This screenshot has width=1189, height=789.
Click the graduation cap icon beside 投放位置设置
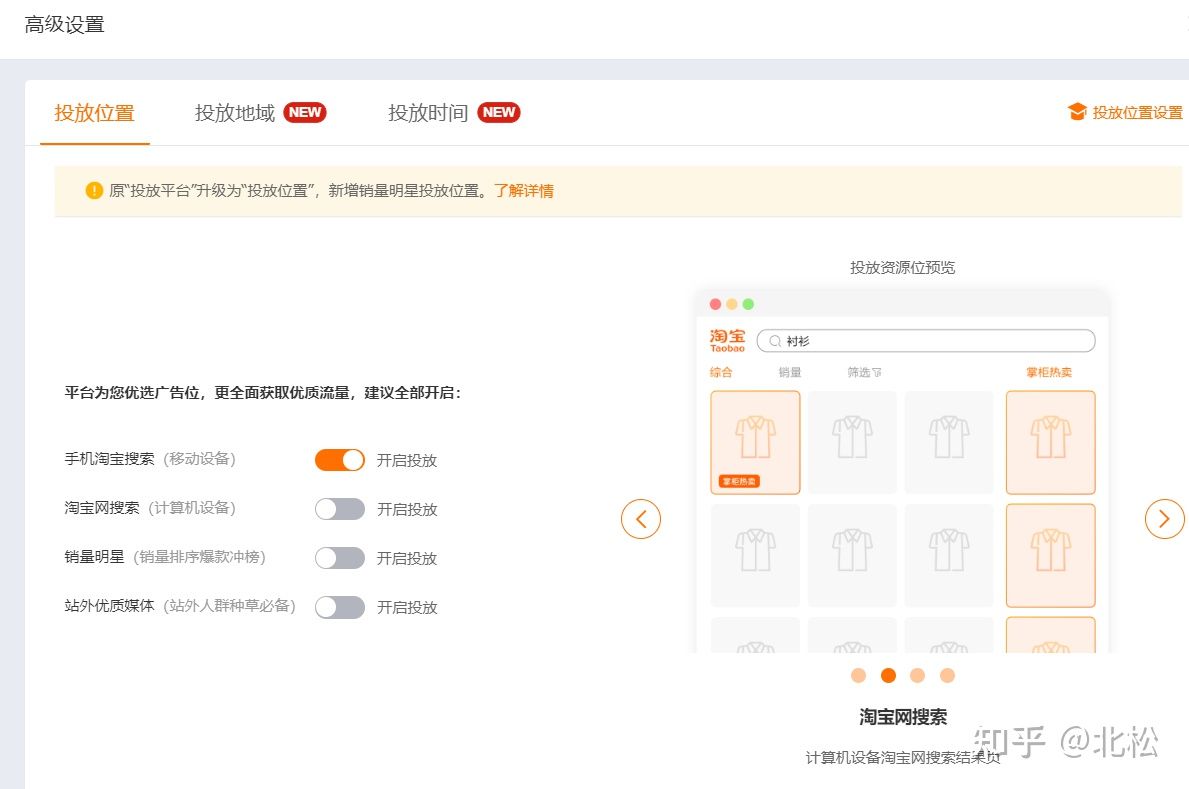tap(1077, 112)
